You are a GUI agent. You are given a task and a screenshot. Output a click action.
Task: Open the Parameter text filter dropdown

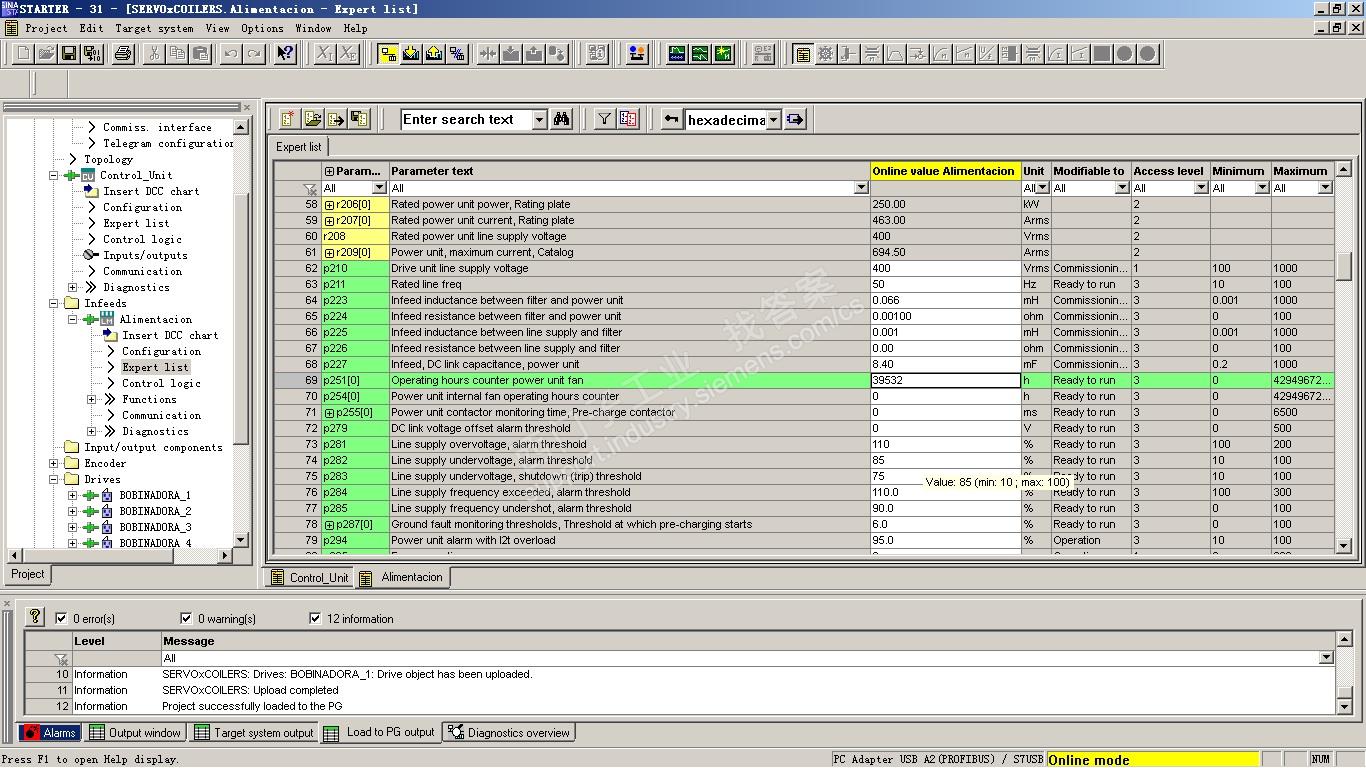click(x=861, y=188)
